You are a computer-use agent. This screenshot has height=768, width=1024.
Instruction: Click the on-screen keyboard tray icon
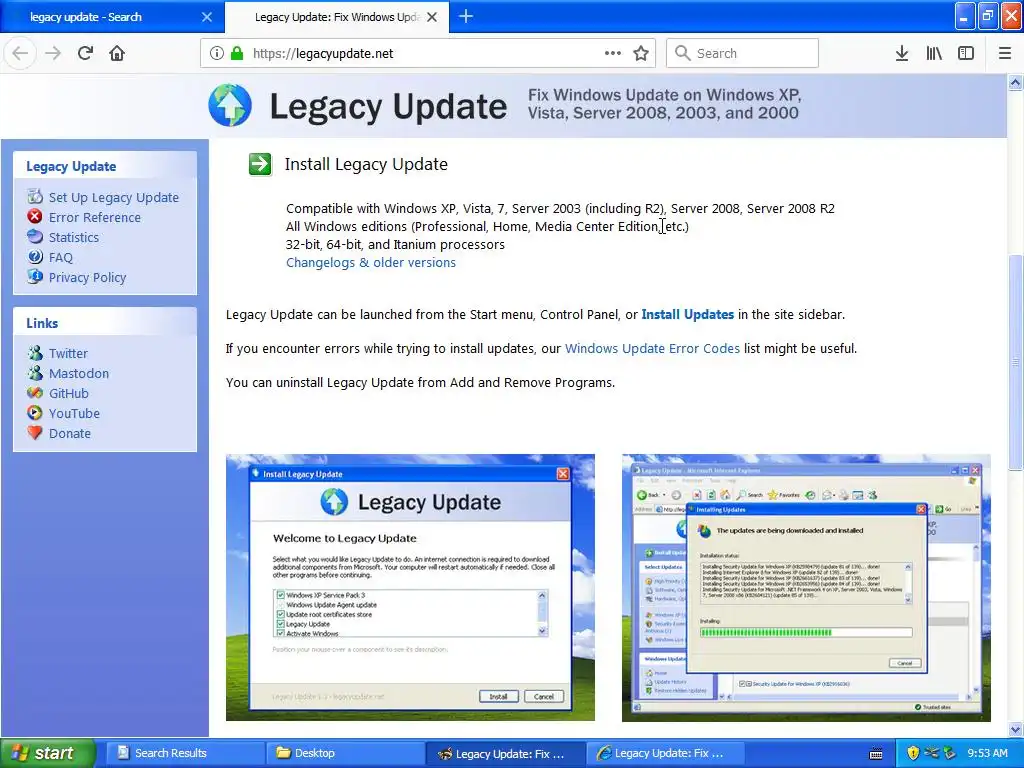coord(876,754)
